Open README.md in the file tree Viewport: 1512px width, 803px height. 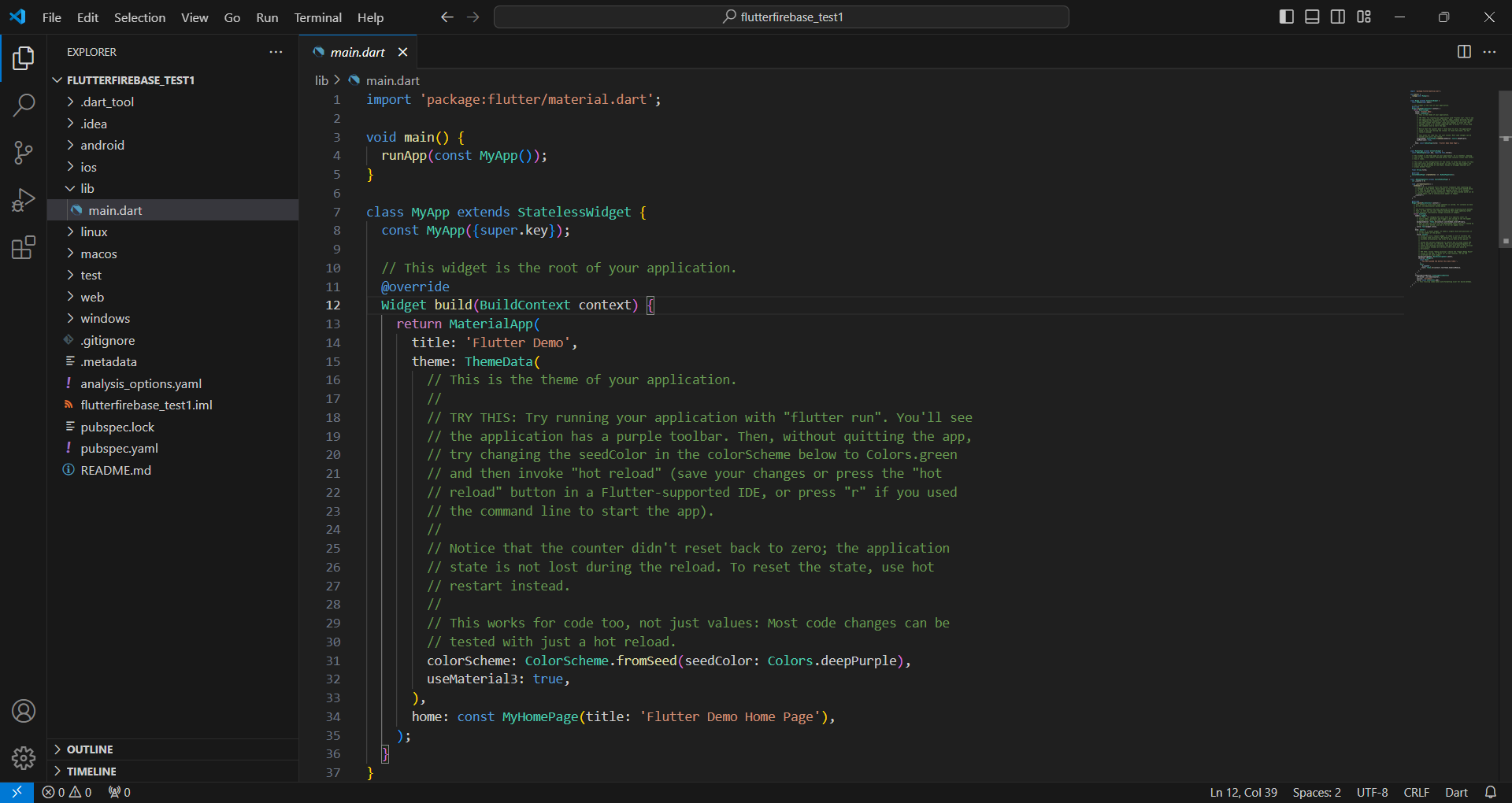click(172, 470)
